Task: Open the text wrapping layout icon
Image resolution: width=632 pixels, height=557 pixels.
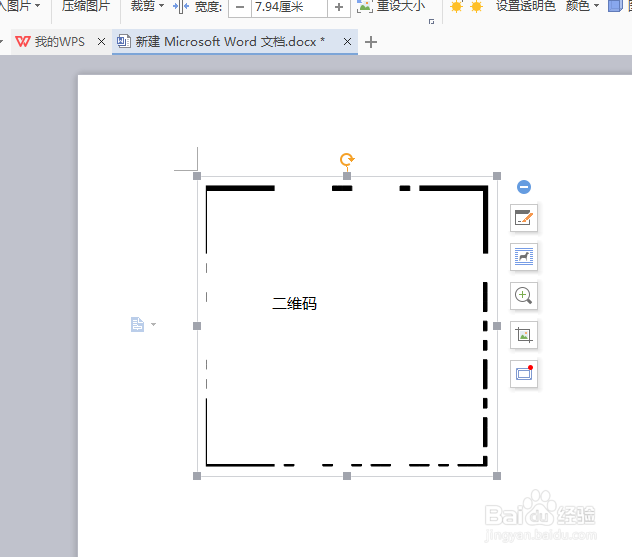Action: pos(524,257)
